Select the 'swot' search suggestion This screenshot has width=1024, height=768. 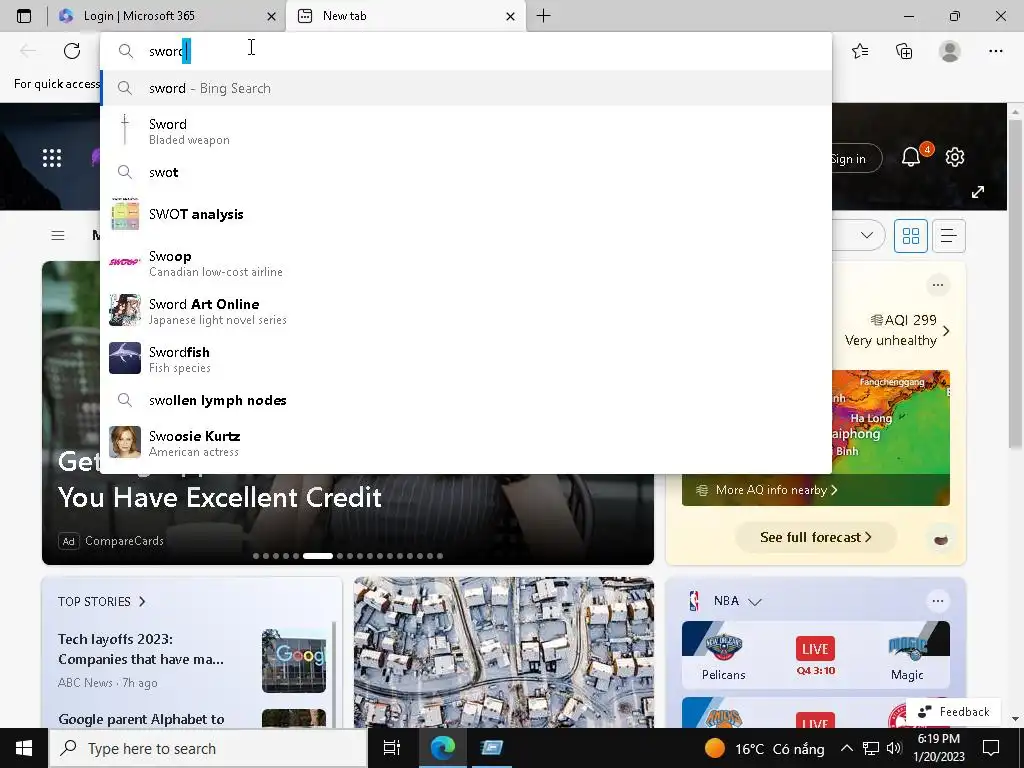[466, 172]
